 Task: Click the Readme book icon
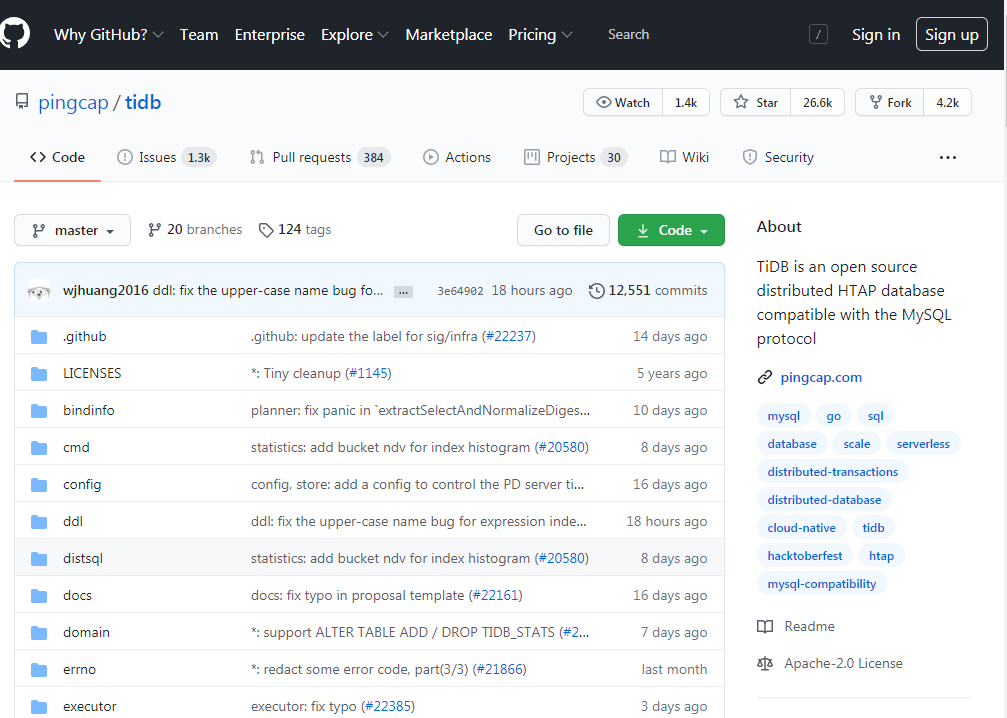[765, 627]
